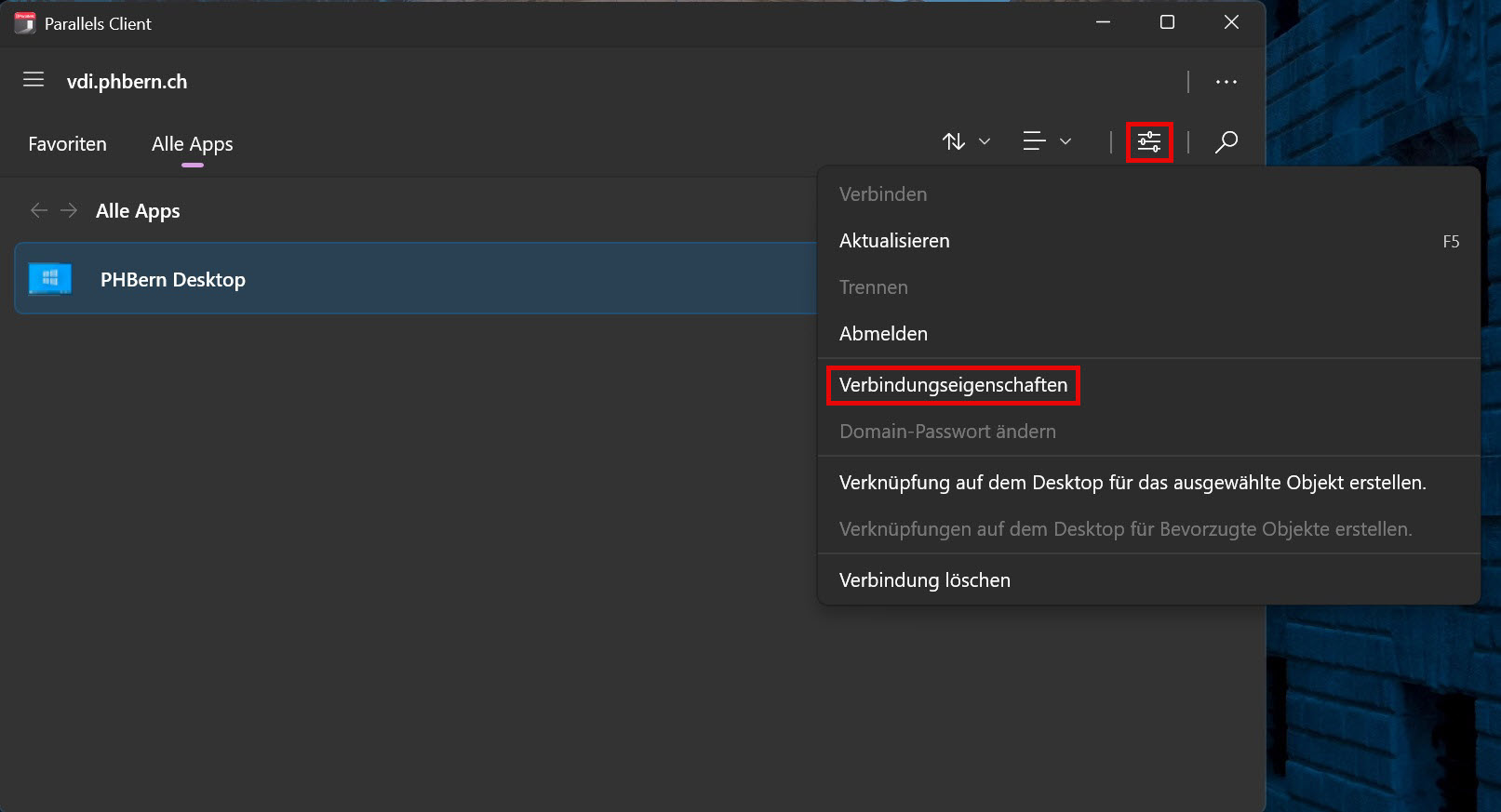Close the Parallels Client window
The height and width of the screenshot is (812, 1501).
coord(1231,22)
